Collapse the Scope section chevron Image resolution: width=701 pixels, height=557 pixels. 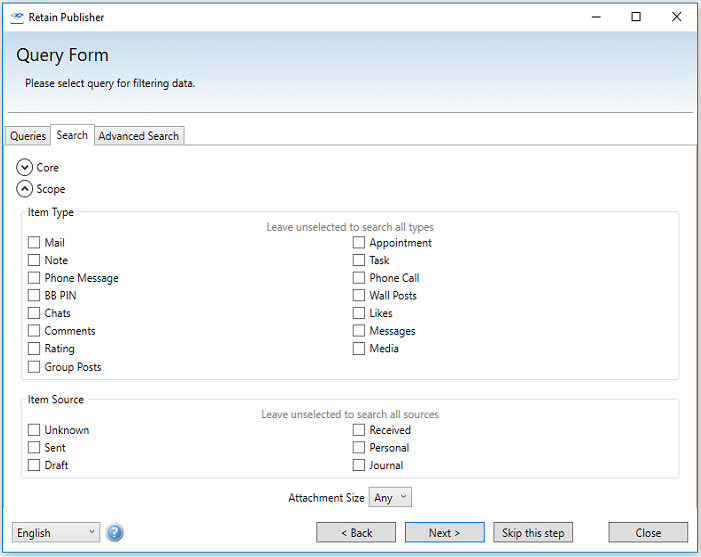pyautogui.click(x=24, y=189)
